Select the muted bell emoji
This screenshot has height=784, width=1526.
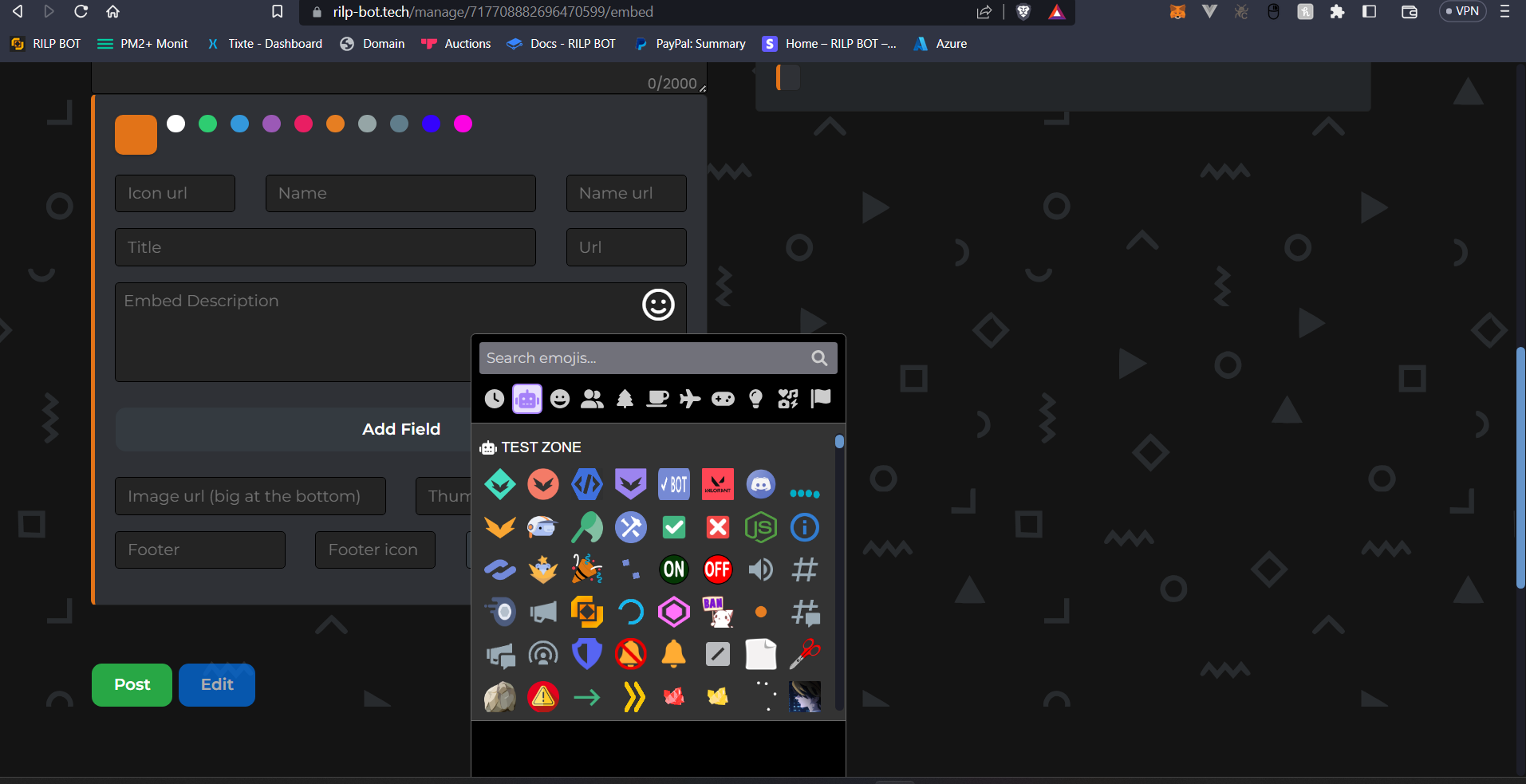coord(630,654)
